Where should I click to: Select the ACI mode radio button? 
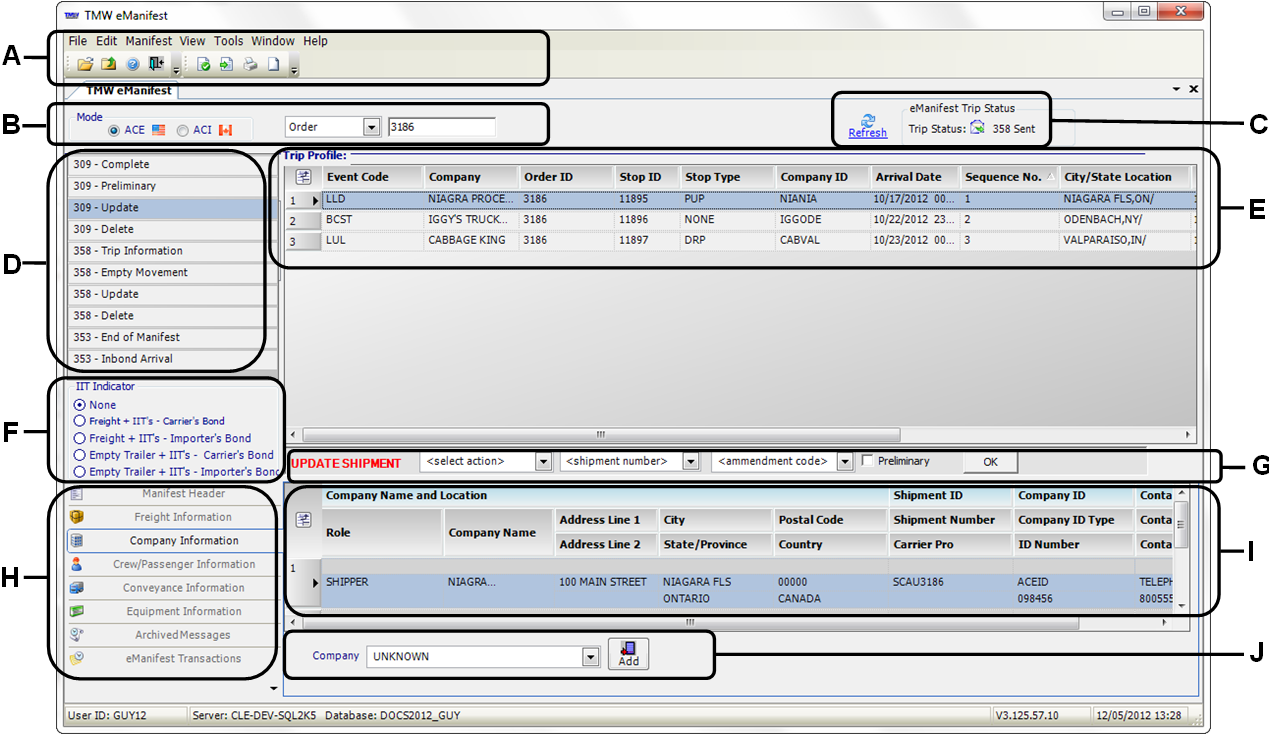point(182,130)
